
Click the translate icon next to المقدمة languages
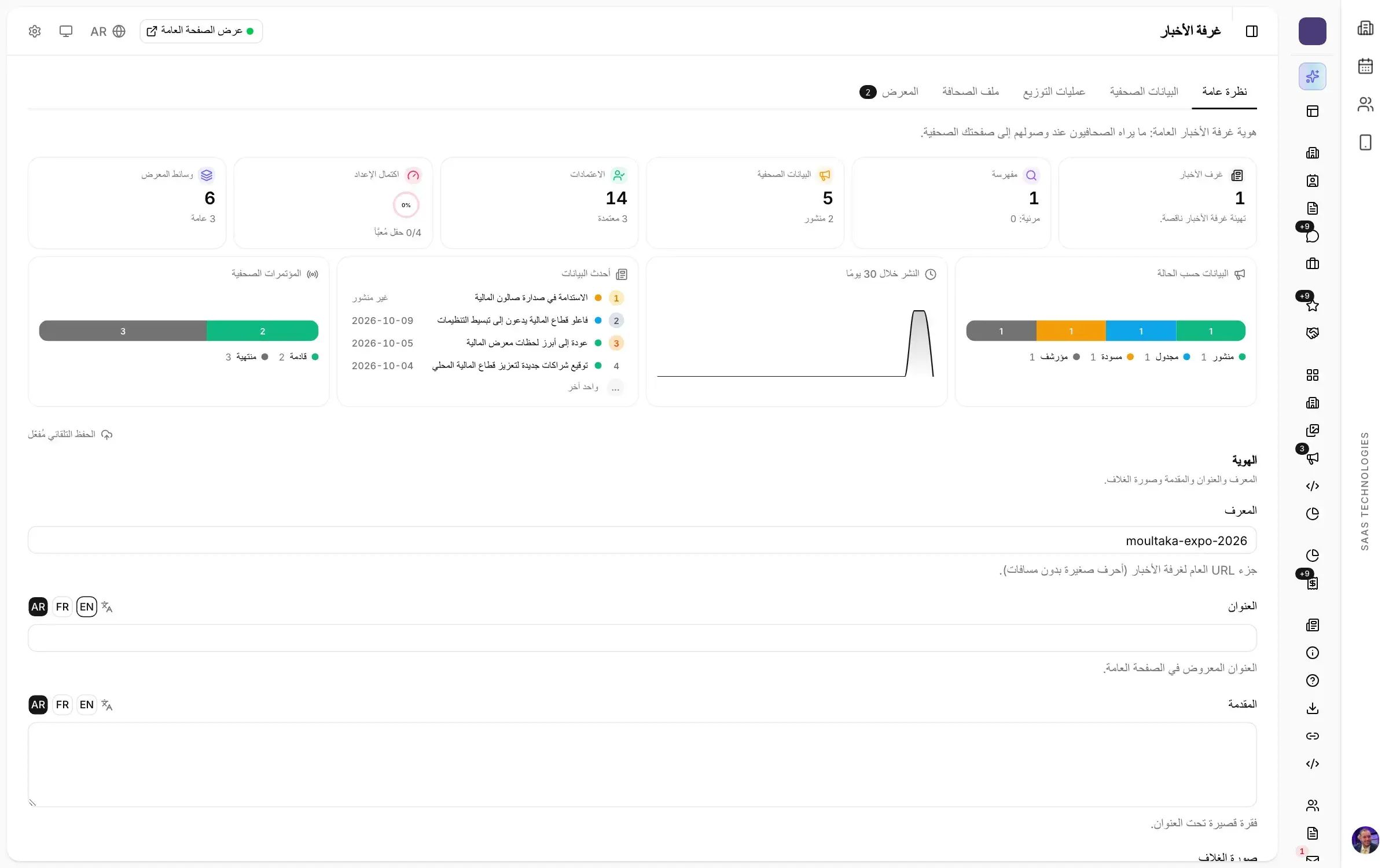[106, 704]
